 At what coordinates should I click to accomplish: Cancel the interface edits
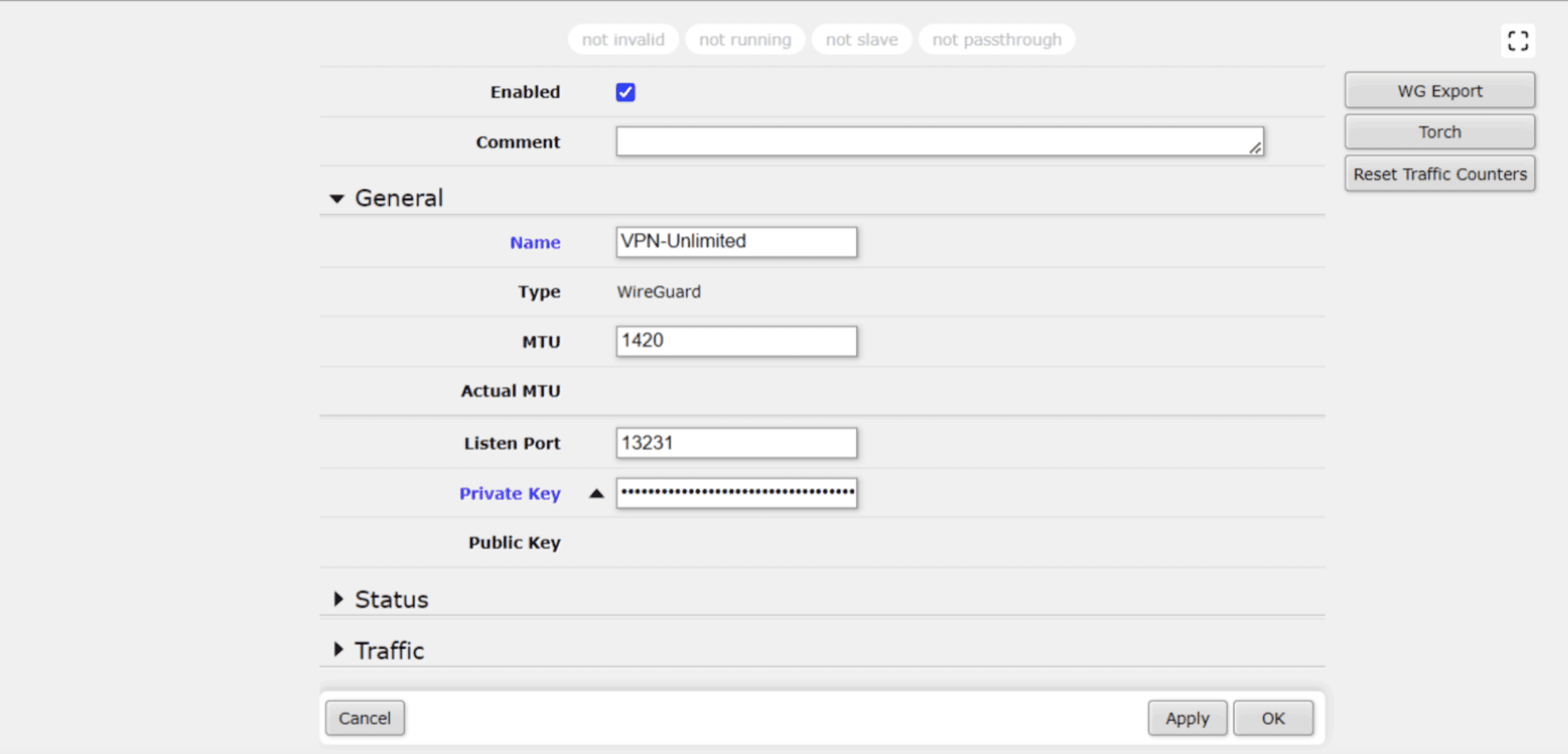point(364,718)
